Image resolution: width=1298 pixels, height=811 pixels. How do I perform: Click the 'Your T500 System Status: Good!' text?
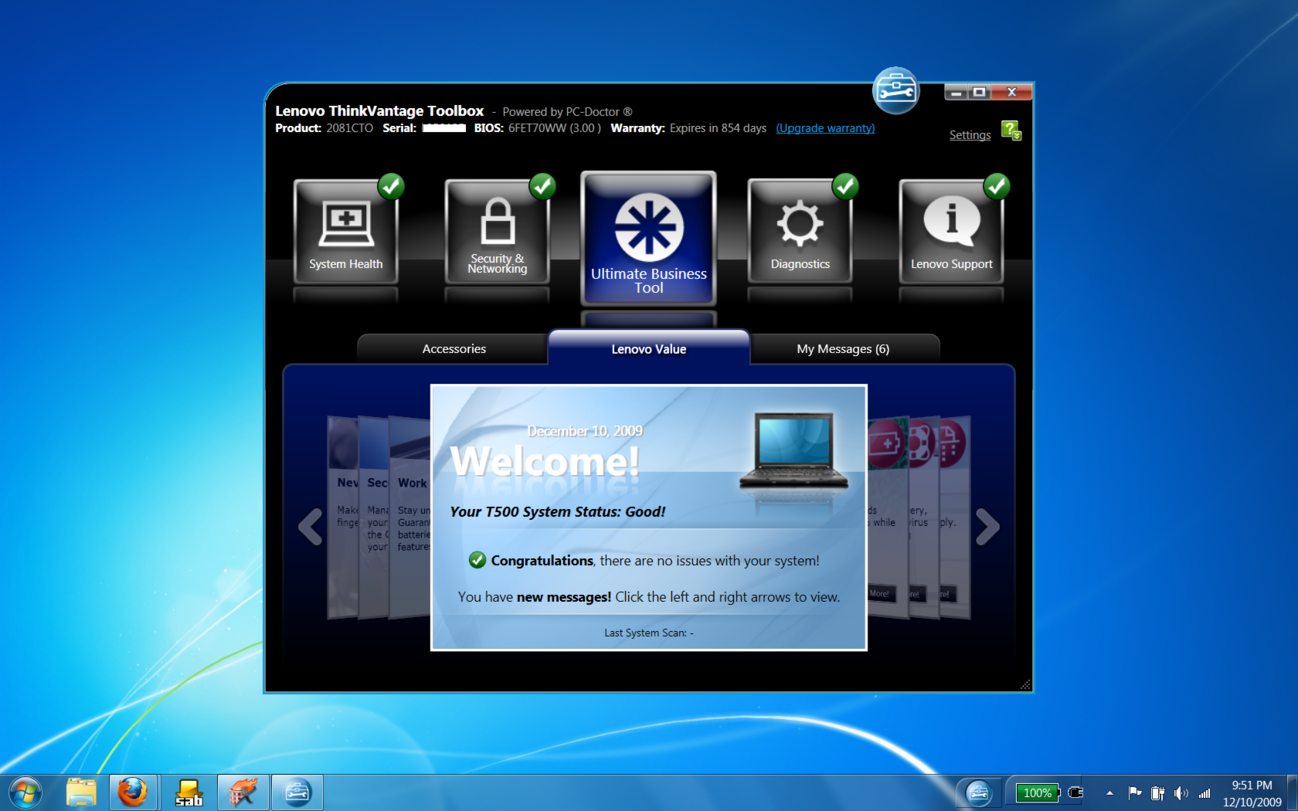(557, 511)
